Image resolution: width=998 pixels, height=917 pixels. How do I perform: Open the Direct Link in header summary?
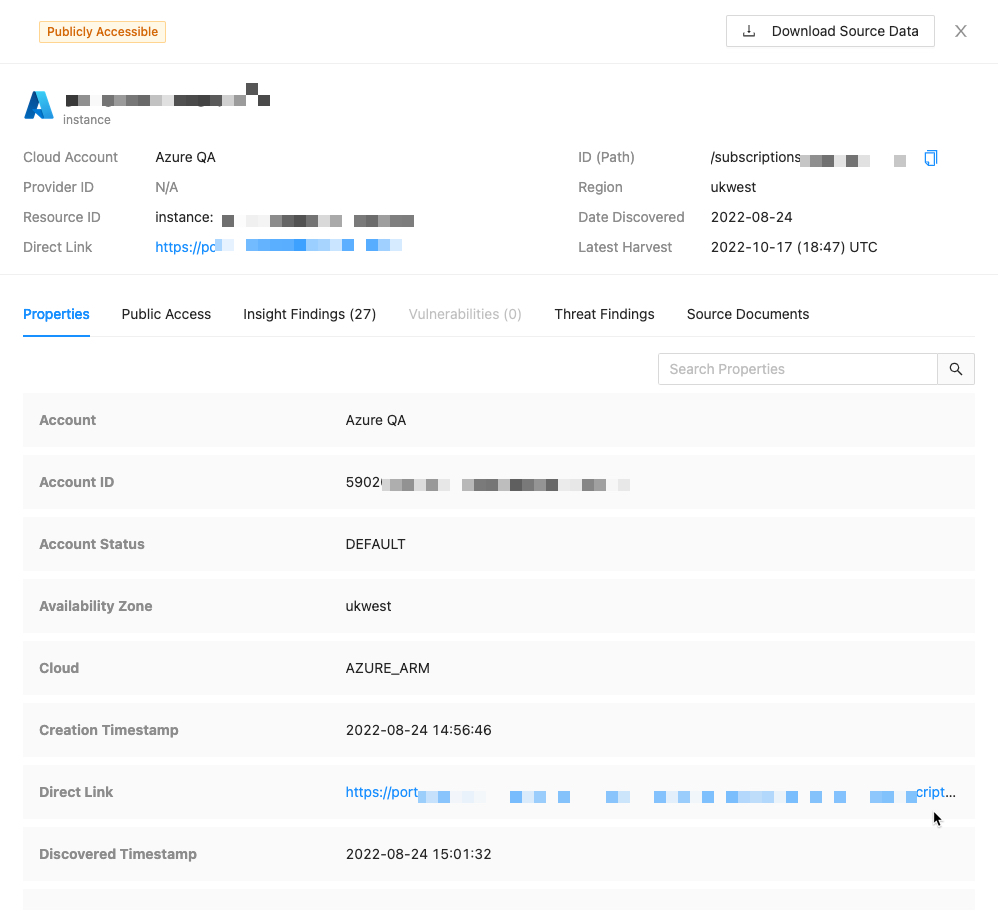click(279, 247)
